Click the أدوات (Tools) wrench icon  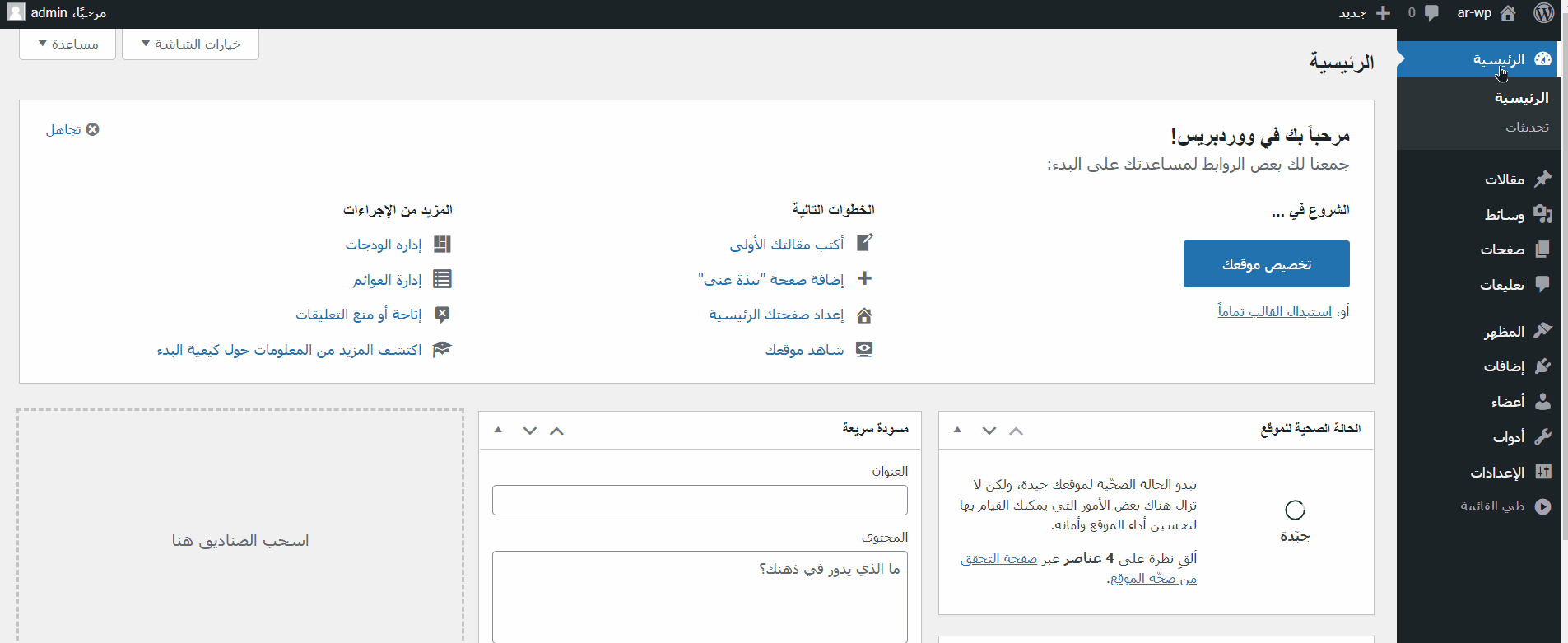1542,437
